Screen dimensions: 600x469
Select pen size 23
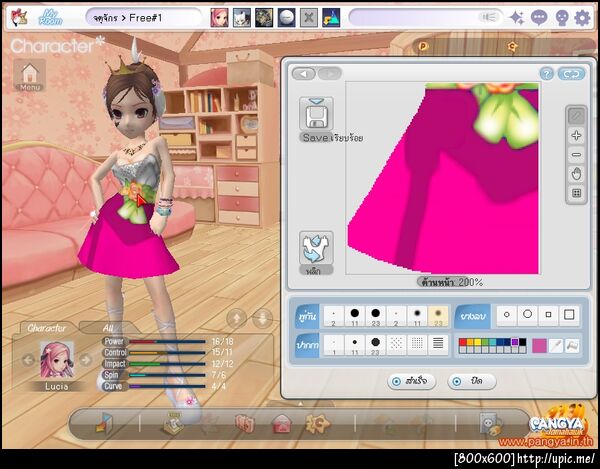pyautogui.click(x=375, y=345)
